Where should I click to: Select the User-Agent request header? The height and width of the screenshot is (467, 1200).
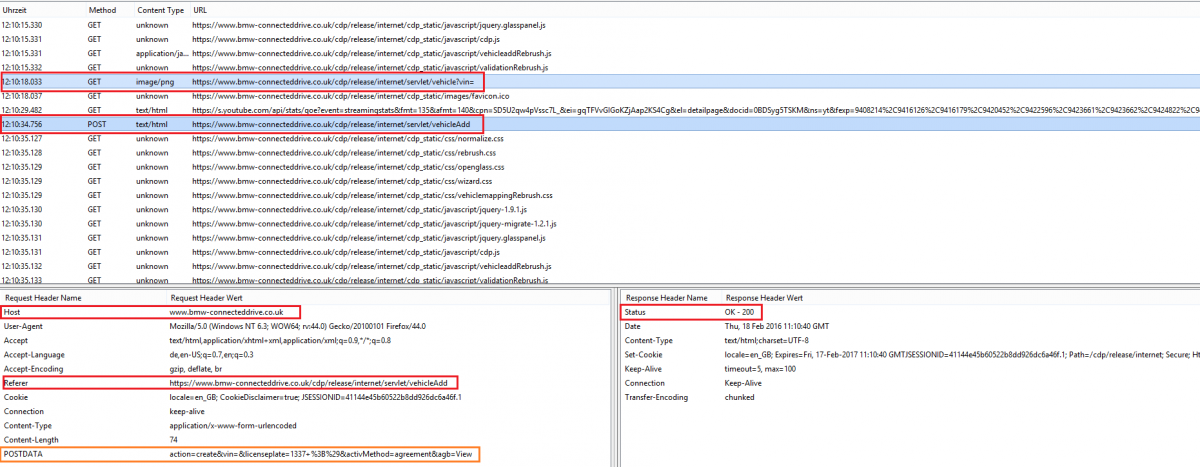tap(24, 326)
